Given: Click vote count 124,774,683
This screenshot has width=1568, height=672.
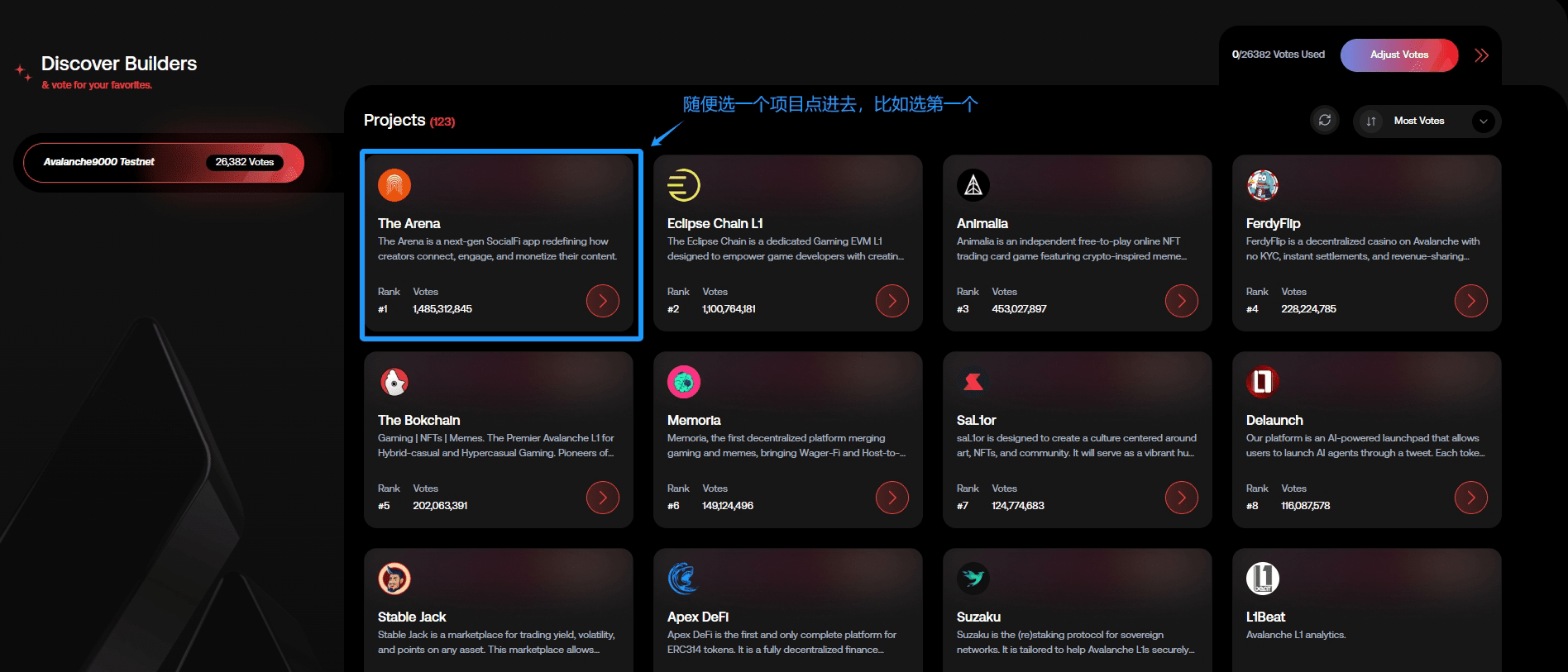Looking at the screenshot, I should pos(1017,506).
